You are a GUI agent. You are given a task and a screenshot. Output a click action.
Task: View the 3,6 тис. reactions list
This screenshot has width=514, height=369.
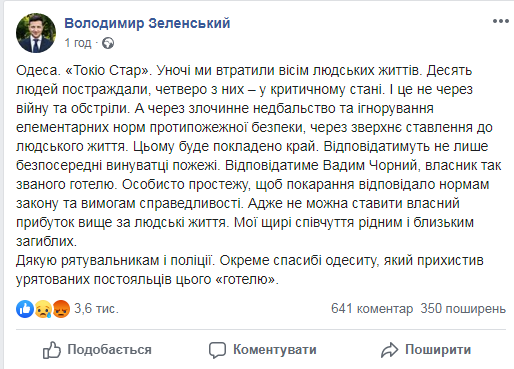tap(96, 309)
